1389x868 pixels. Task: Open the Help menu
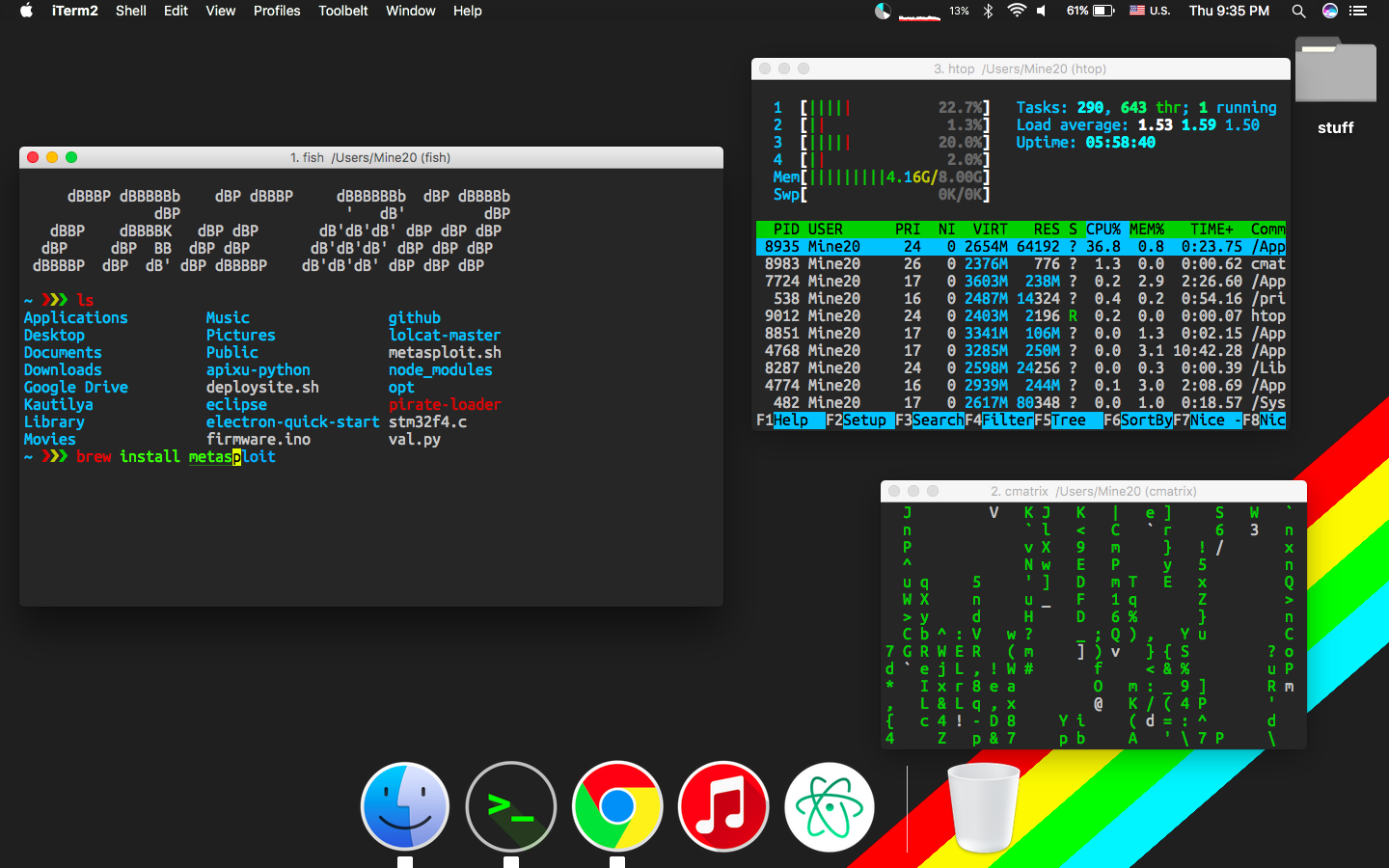(x=467, y=11)
